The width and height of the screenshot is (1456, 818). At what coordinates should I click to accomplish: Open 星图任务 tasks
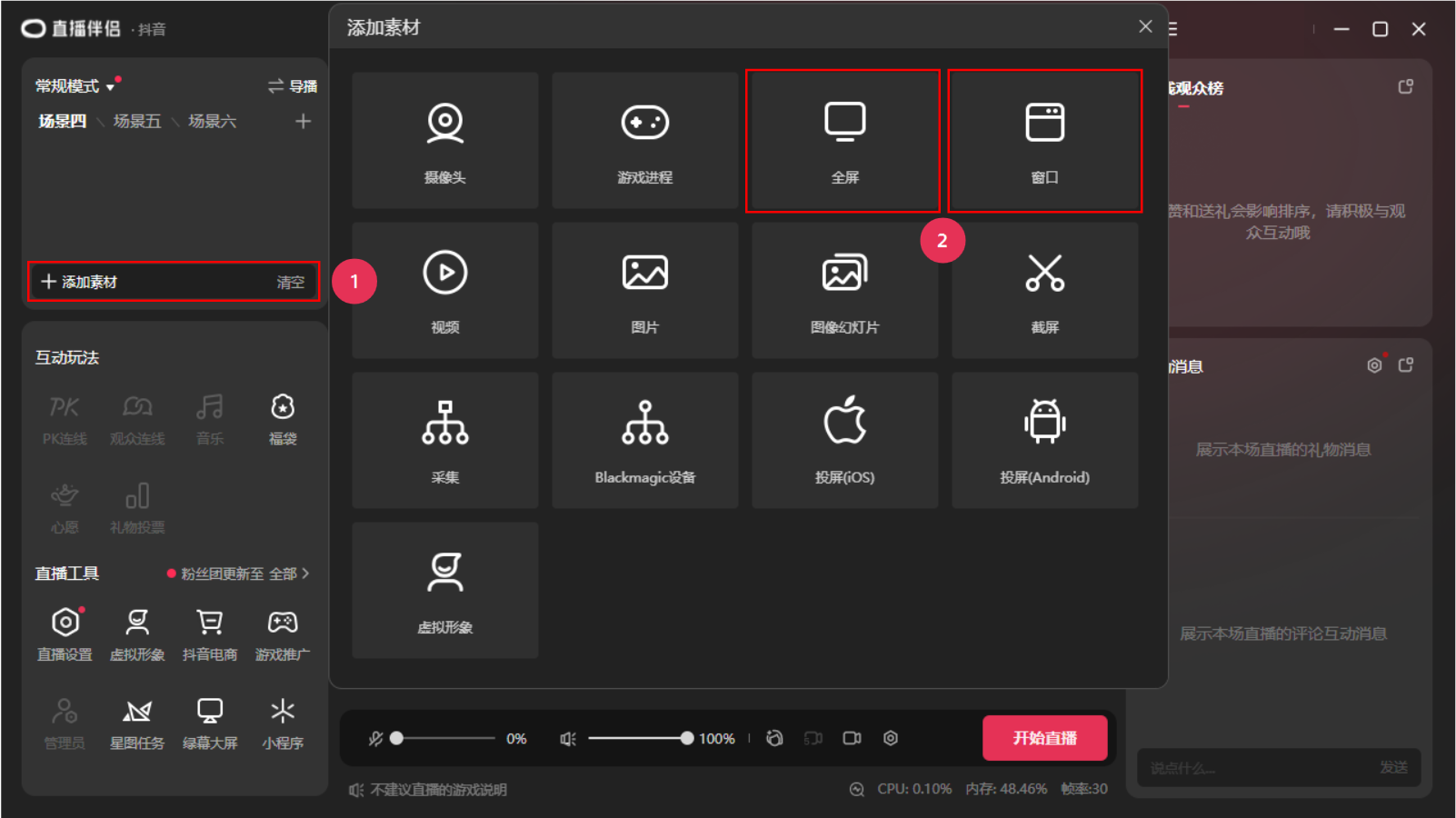pos(137,723)
